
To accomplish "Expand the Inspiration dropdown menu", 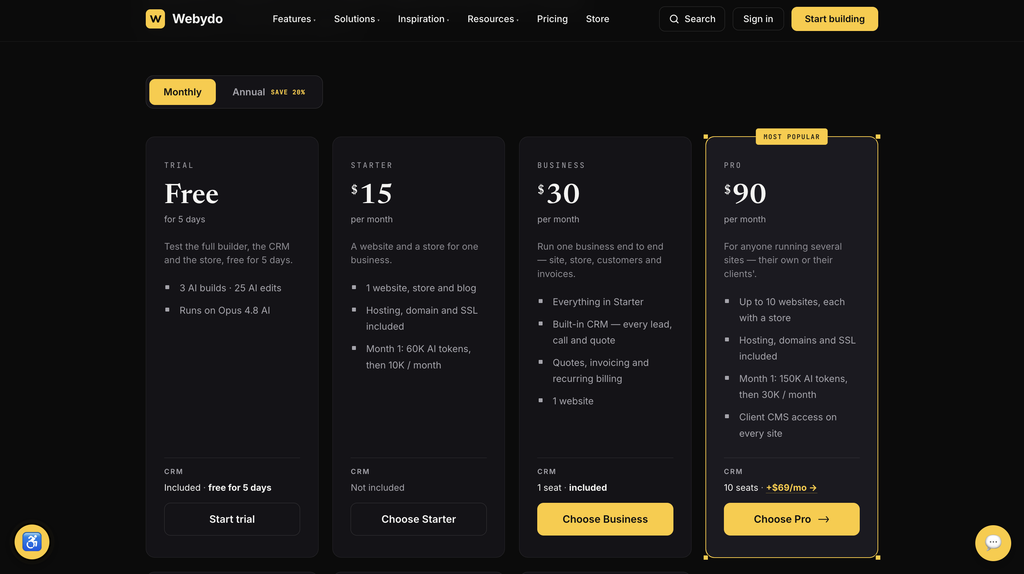I will click(x=423, y=19).
